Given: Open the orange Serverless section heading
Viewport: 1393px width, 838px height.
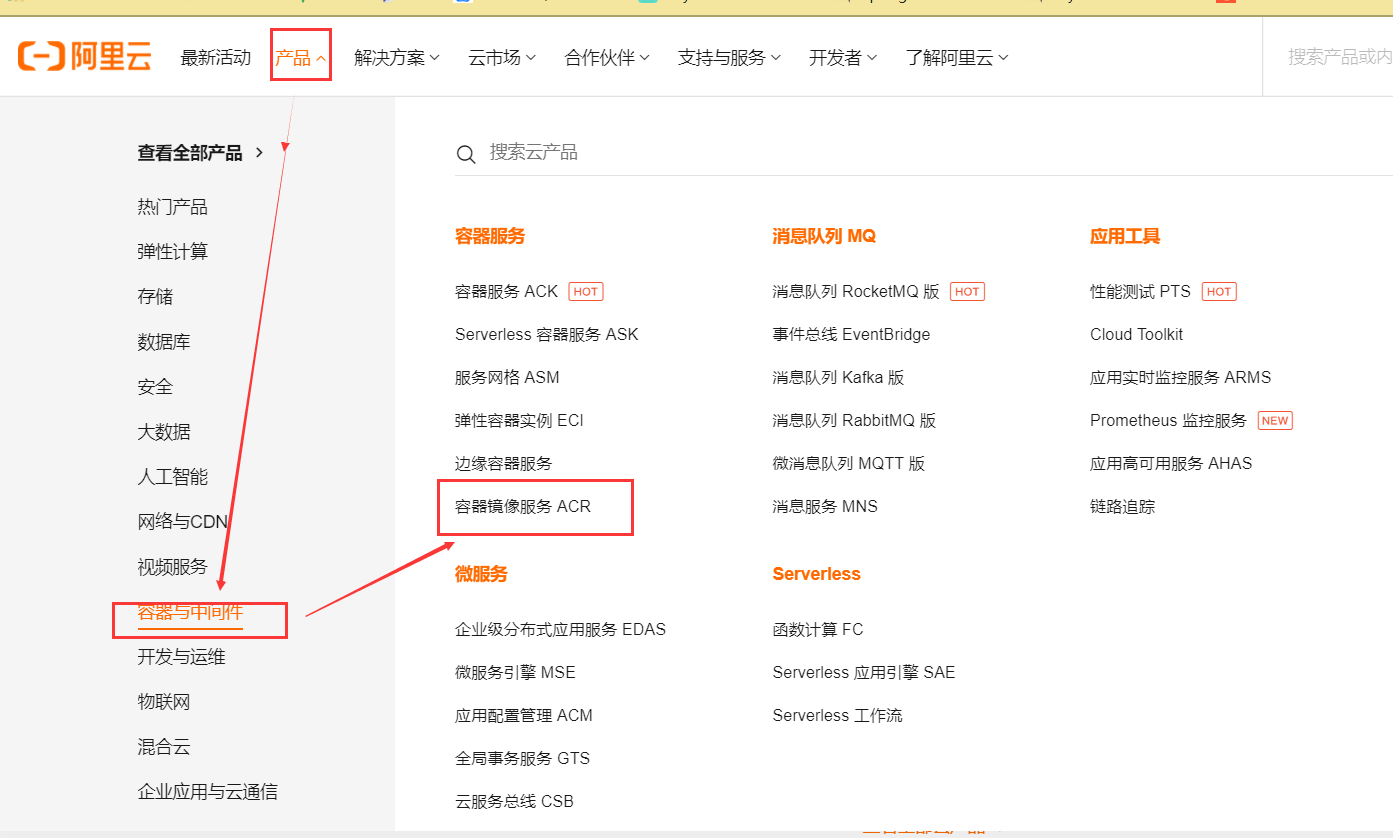Looking at the screenshot, I should click(x=816, y=574).
